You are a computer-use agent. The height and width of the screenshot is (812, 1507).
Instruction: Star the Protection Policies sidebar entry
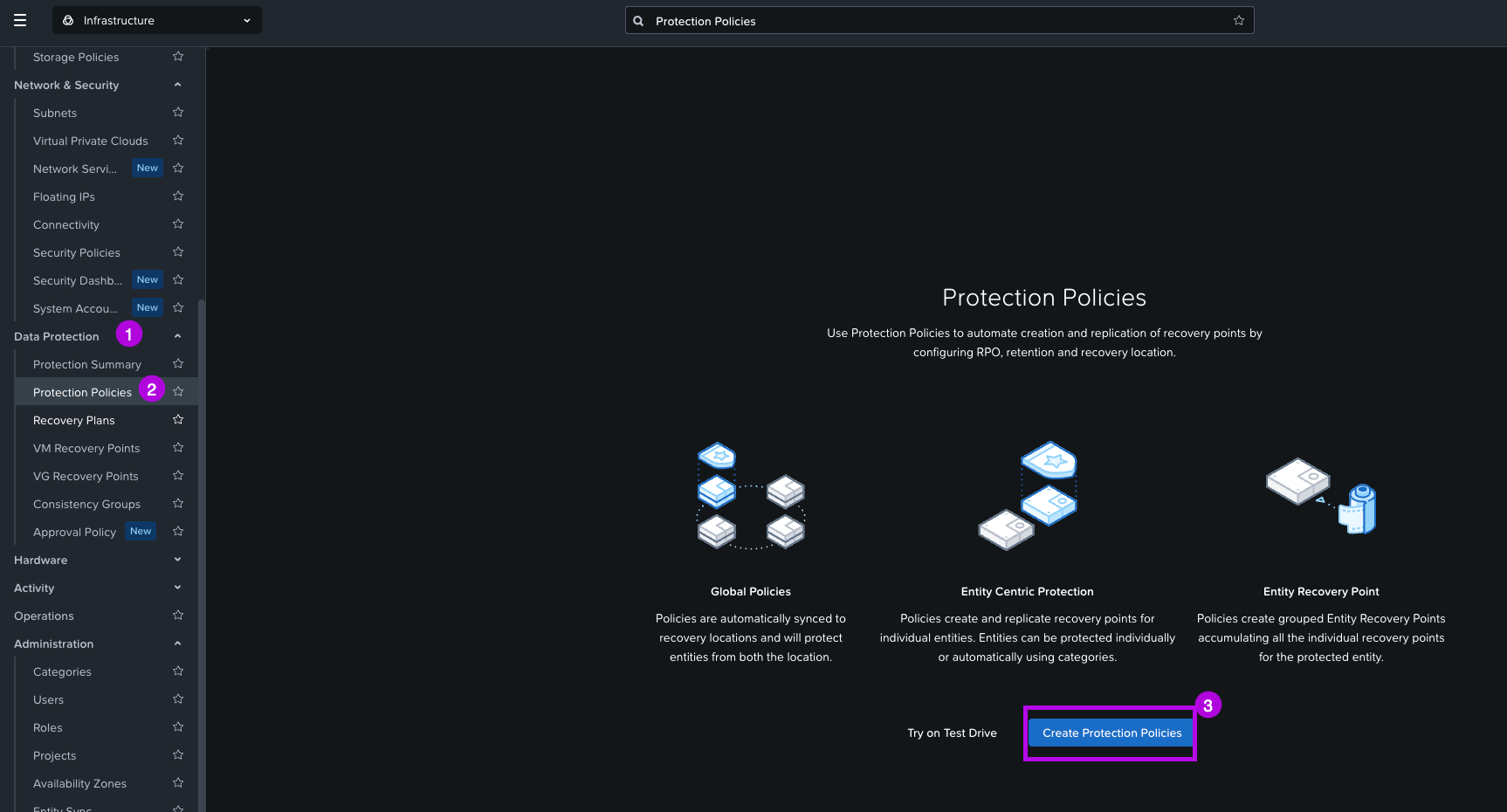[178, 392]
